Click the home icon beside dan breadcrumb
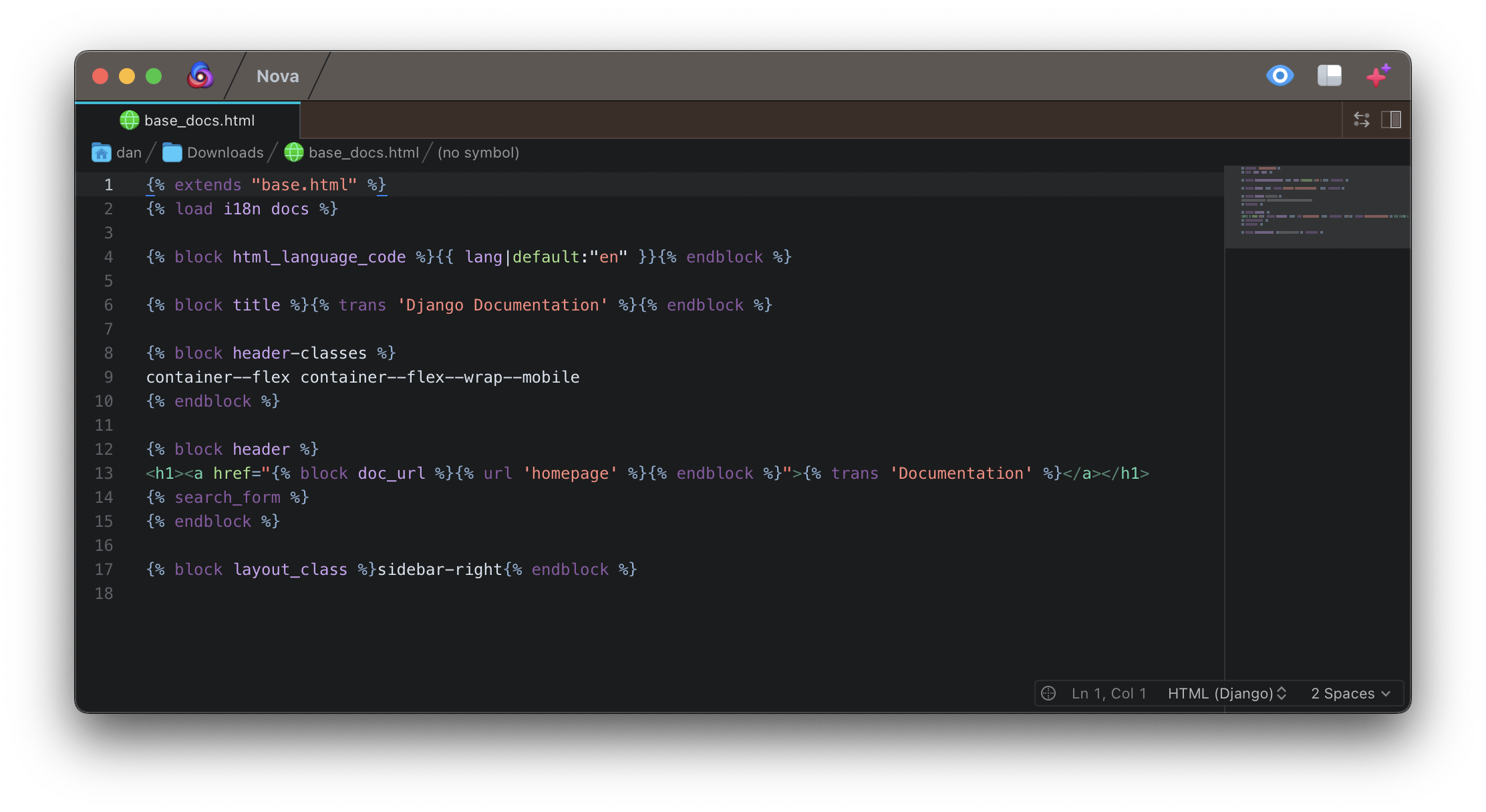Screen dimensions: 1486x812 (101, 152)
